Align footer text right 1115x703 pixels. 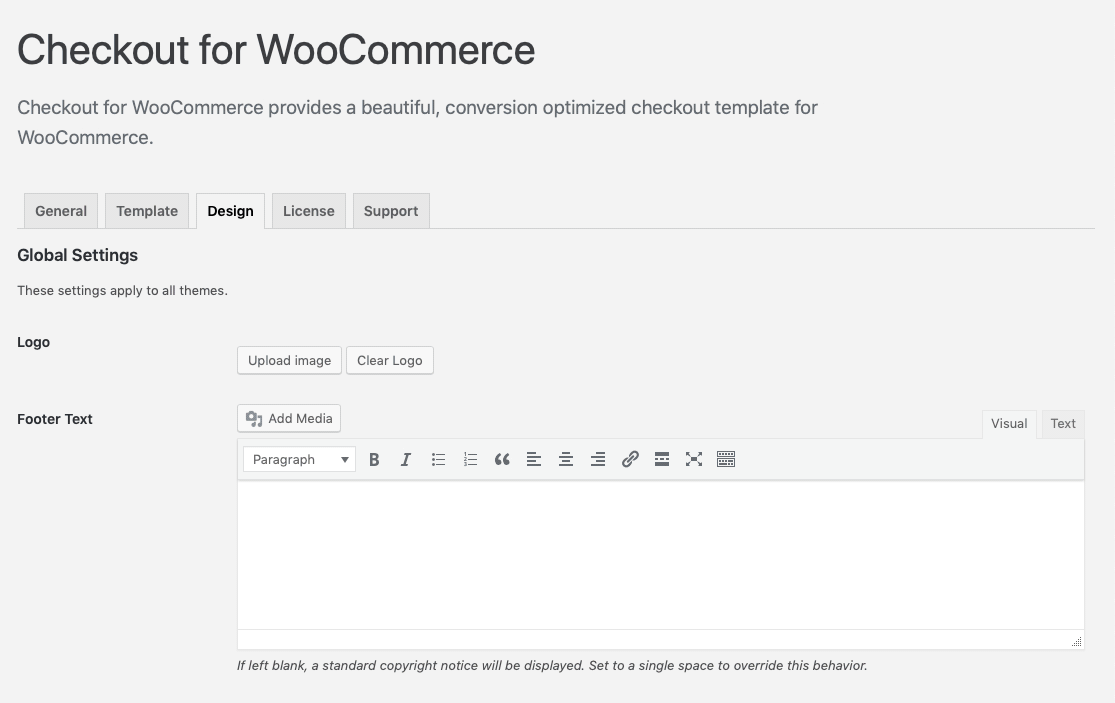pos(598,460)
